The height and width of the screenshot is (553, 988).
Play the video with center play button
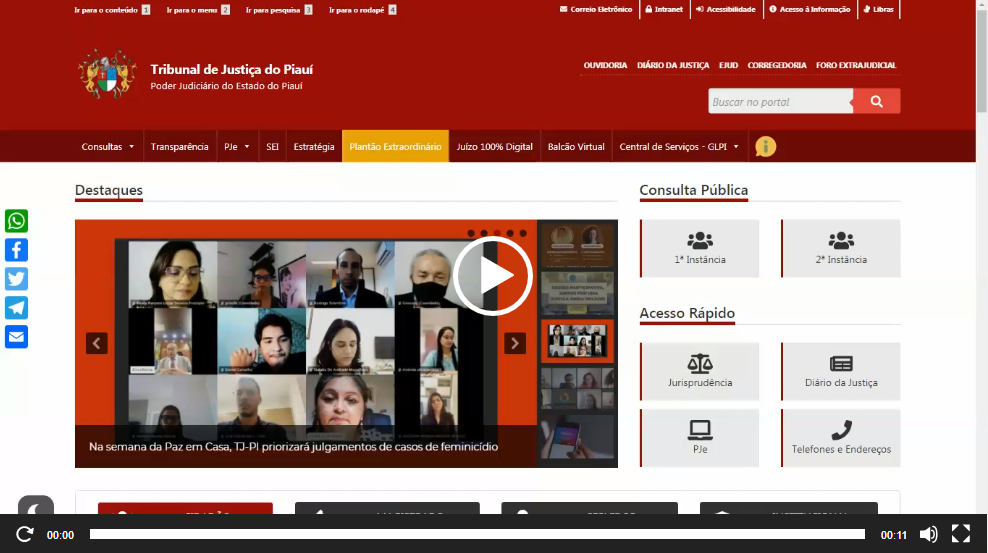[491, 275]
